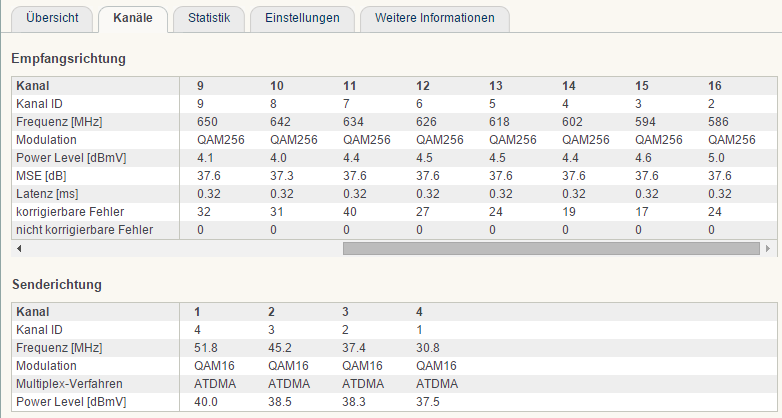782x418 pixels.
Task: Click the active Kanäle tab
Action: coord(133,19)
